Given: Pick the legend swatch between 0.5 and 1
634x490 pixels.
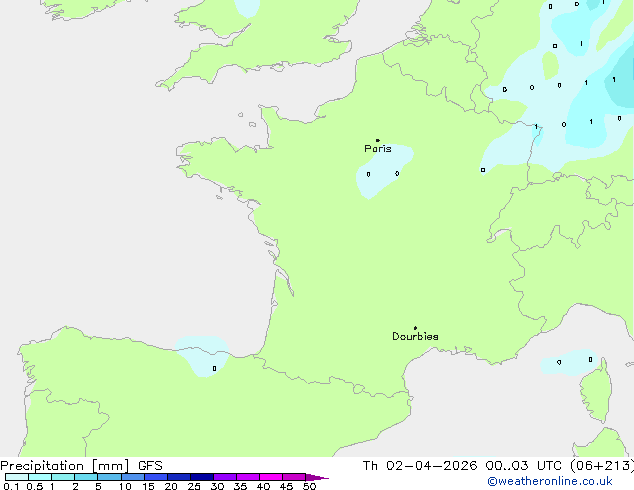Looking at the screenshot, I should point(40,477).
